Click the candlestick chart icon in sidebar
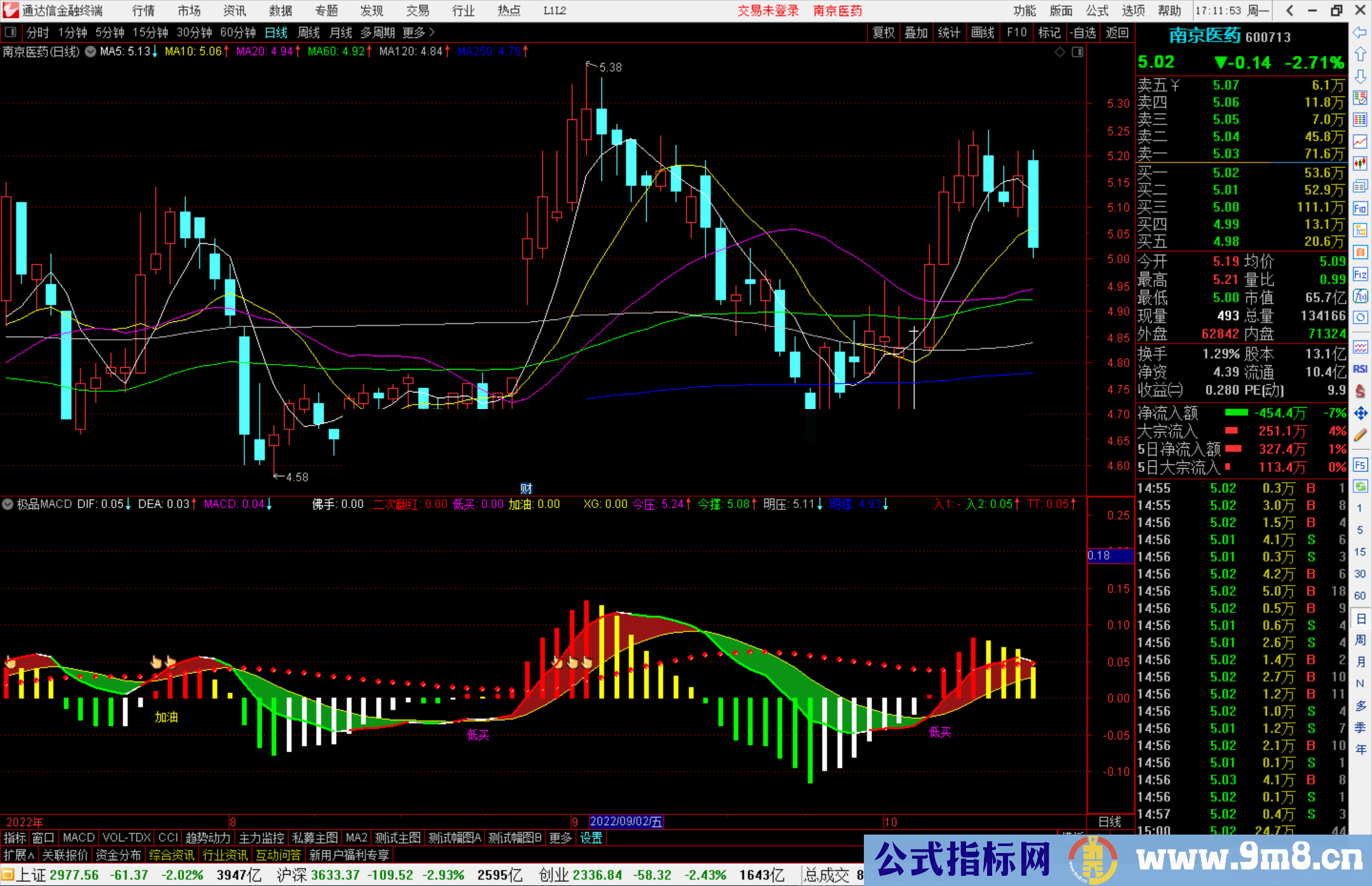 [1360, 164]
